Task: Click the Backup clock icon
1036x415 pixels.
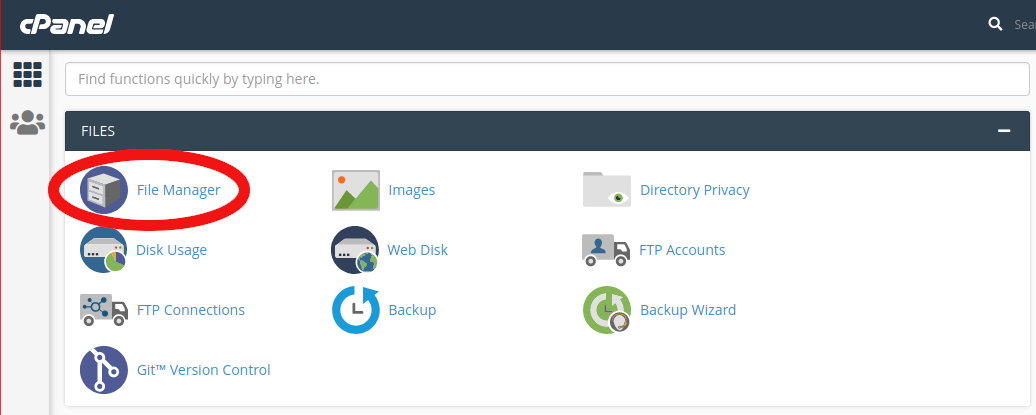Action: tap(355, 310)
